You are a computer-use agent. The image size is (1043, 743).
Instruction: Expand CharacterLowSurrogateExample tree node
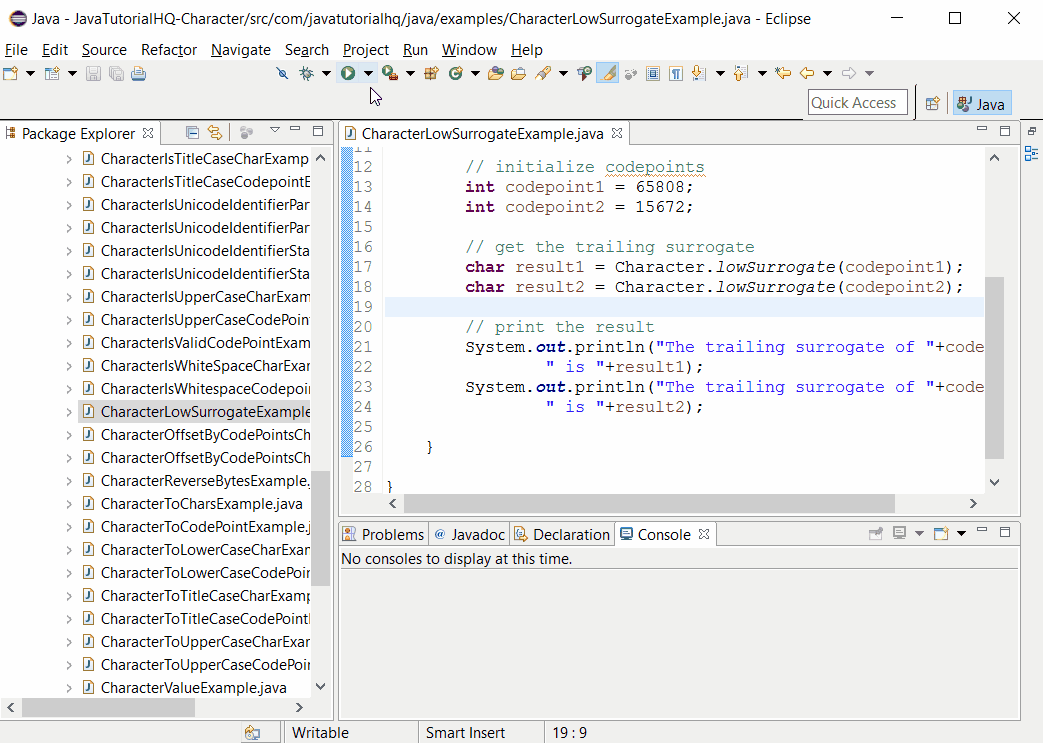pos(69,412)
